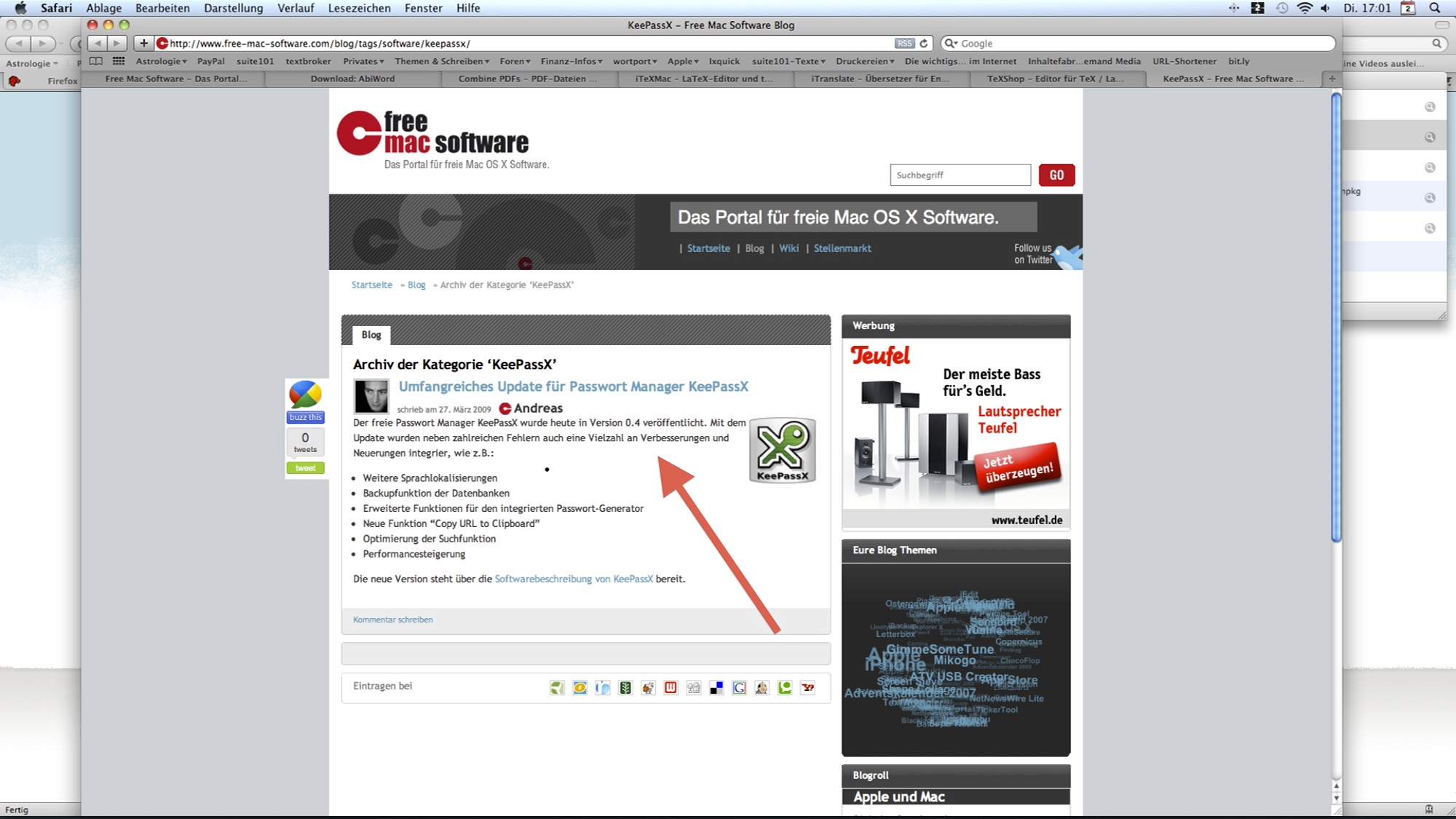Show all bookmarks via the open-book icon

pyautogui.click(x=96, y=61)
